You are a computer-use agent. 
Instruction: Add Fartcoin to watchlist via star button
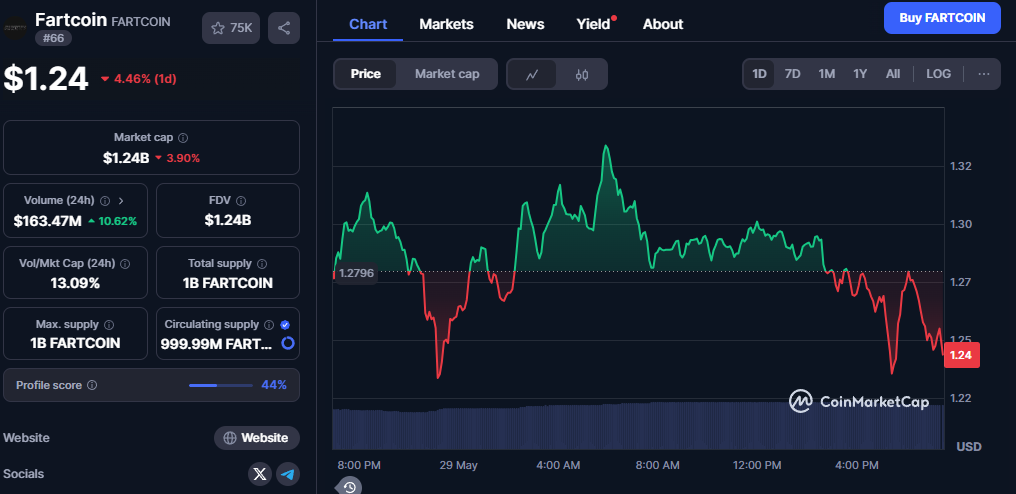pyautogui.click(x=231, y=28)
